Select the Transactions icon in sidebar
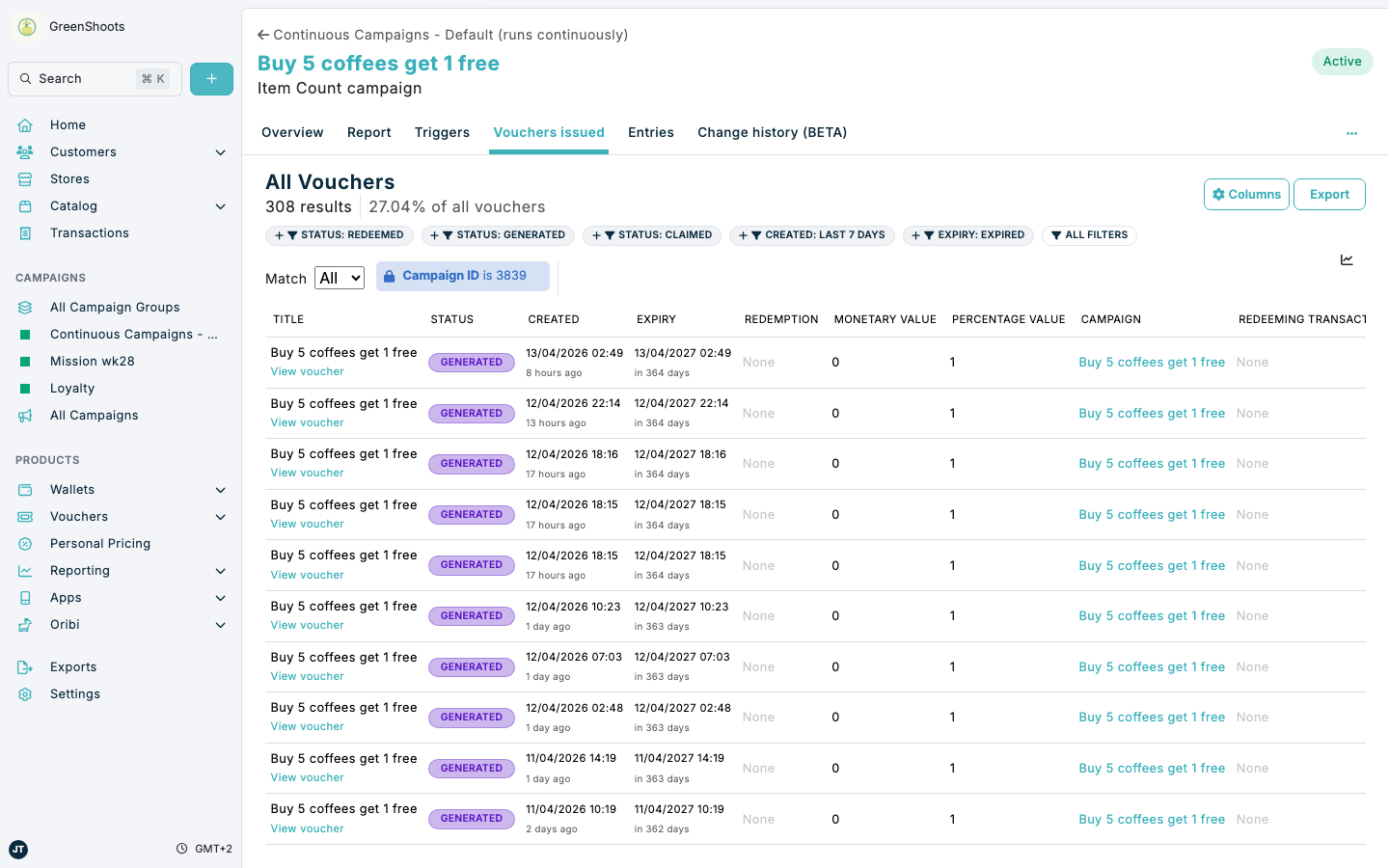This screenshot has width=1389, height=868. [24, 232]
